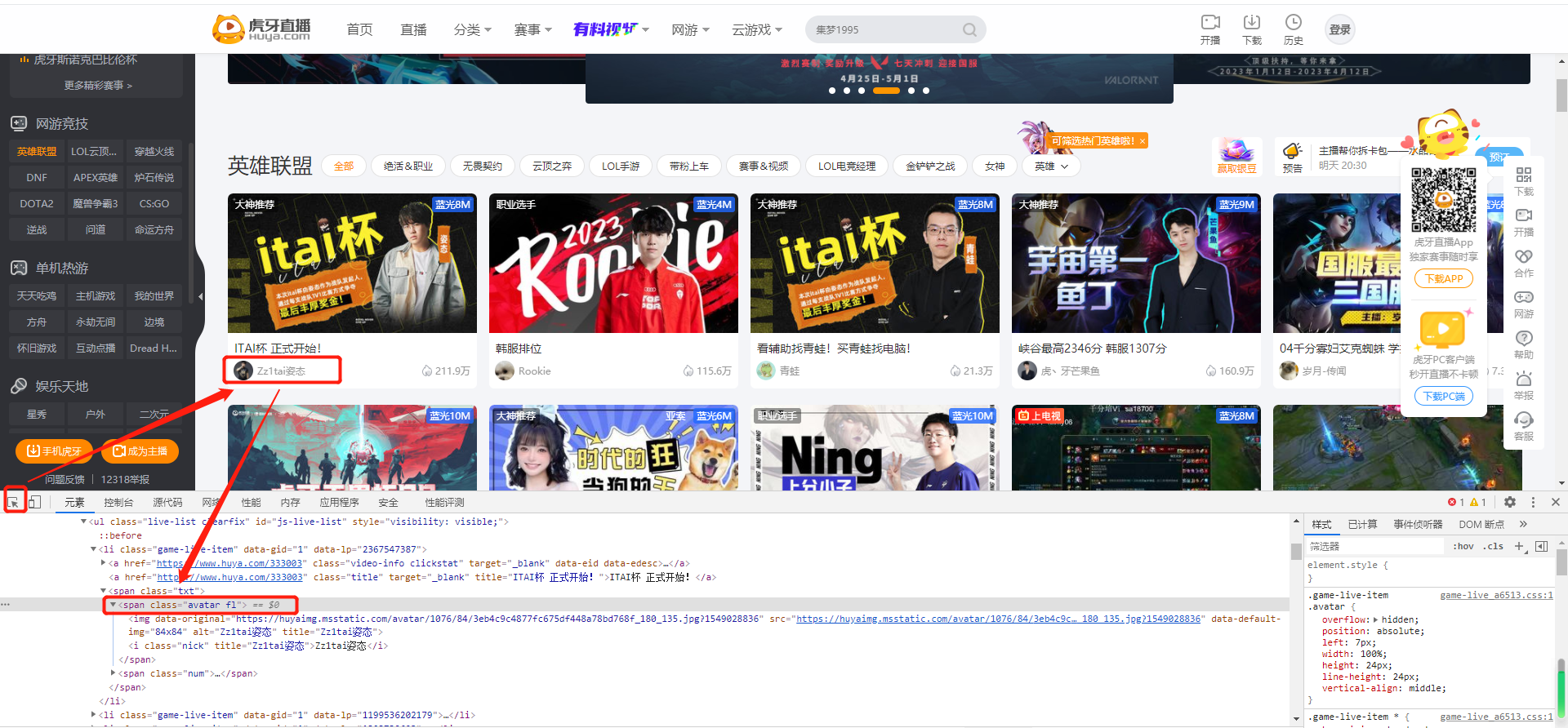Open DevTools settings gear
Viewport: 1568px width, 728px height.
click(1510, 502)
